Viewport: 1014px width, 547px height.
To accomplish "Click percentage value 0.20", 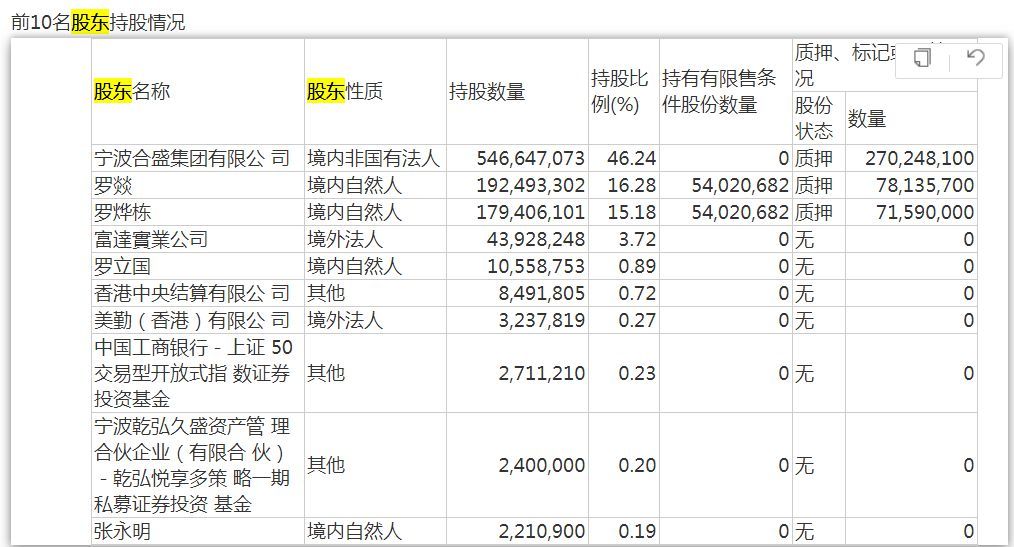I will tap(637, 465).
